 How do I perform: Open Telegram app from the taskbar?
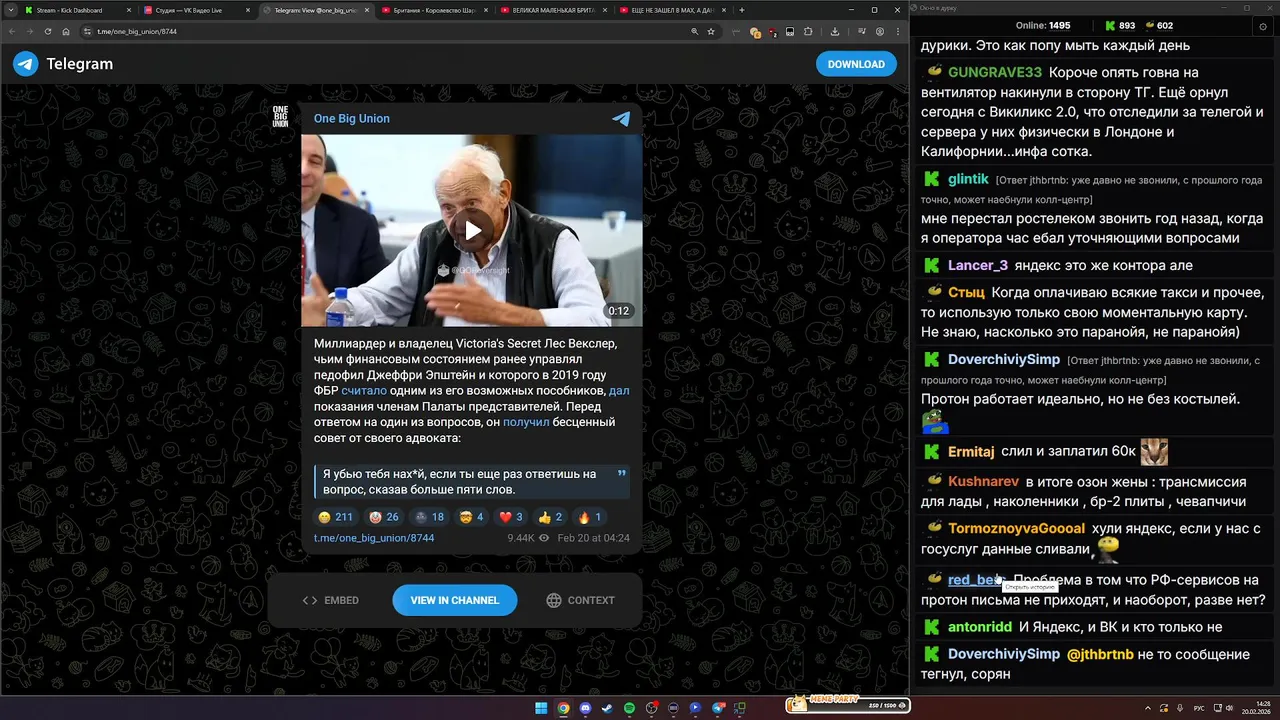(x=717, y=708)
